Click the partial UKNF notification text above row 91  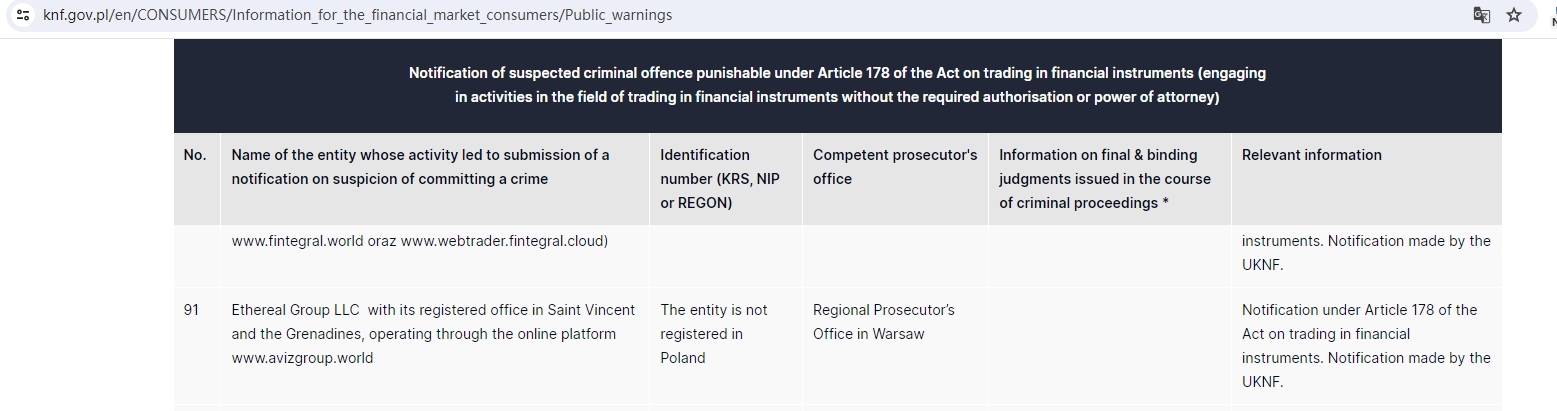coord(1366,253)
